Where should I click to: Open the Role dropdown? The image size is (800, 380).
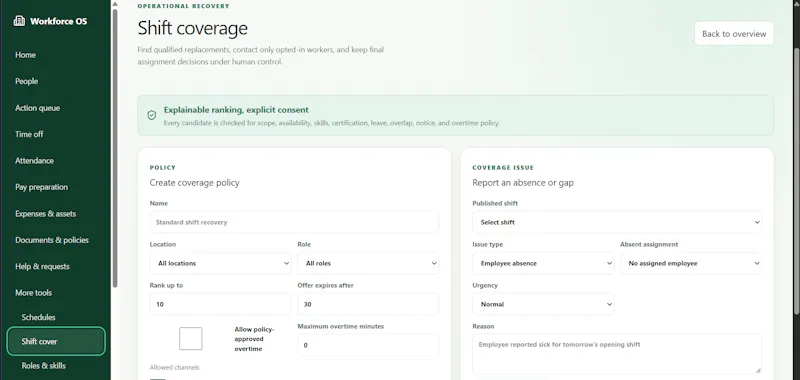pos(368,263)
